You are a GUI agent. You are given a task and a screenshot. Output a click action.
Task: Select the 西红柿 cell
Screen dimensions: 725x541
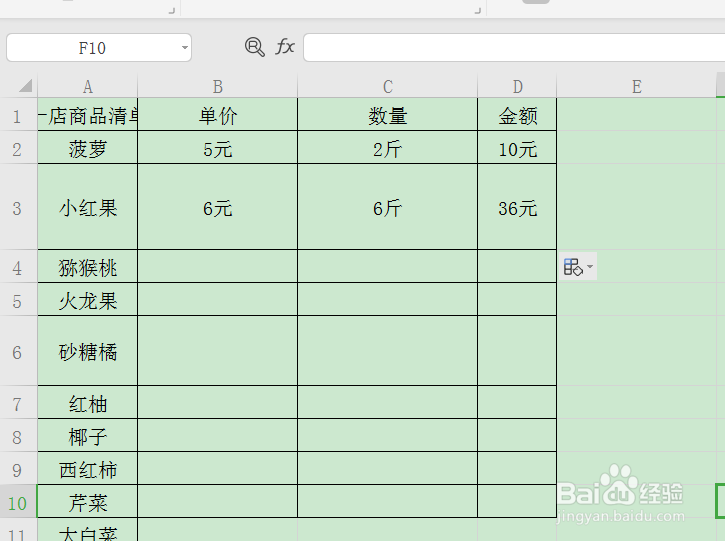[x=87, y=468]
